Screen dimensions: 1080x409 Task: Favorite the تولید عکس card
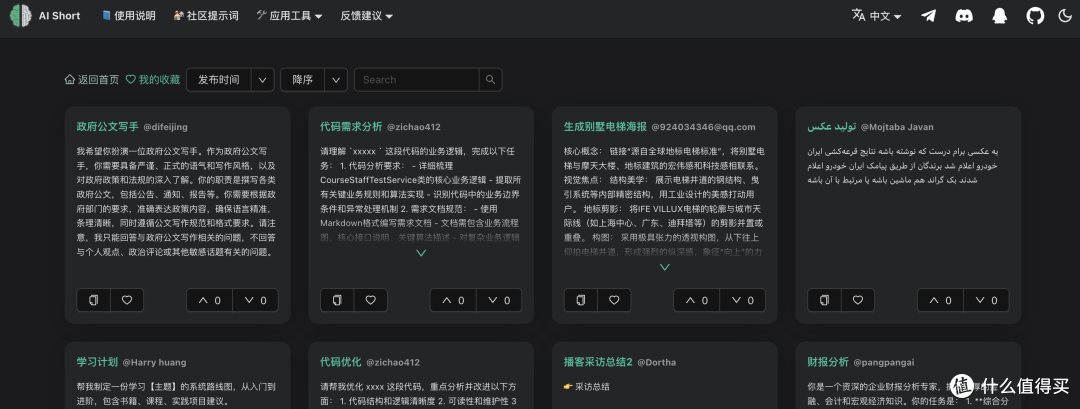pyautogui.click(x=858, y=300)
